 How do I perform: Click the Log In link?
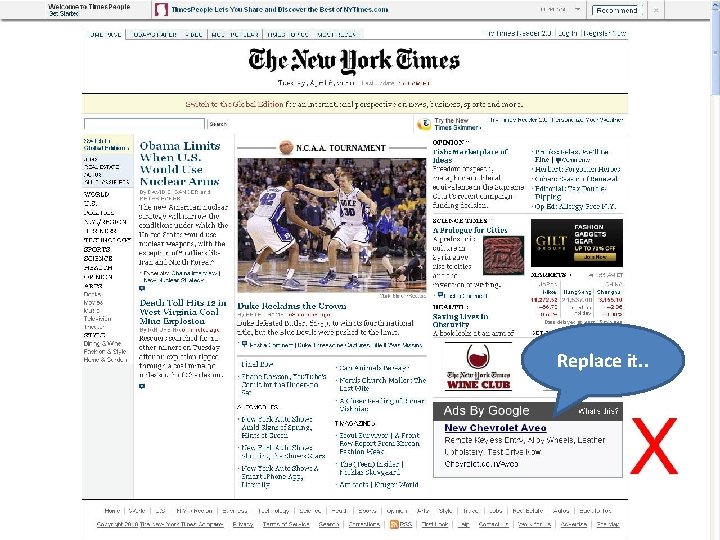[x=568, y=34]
